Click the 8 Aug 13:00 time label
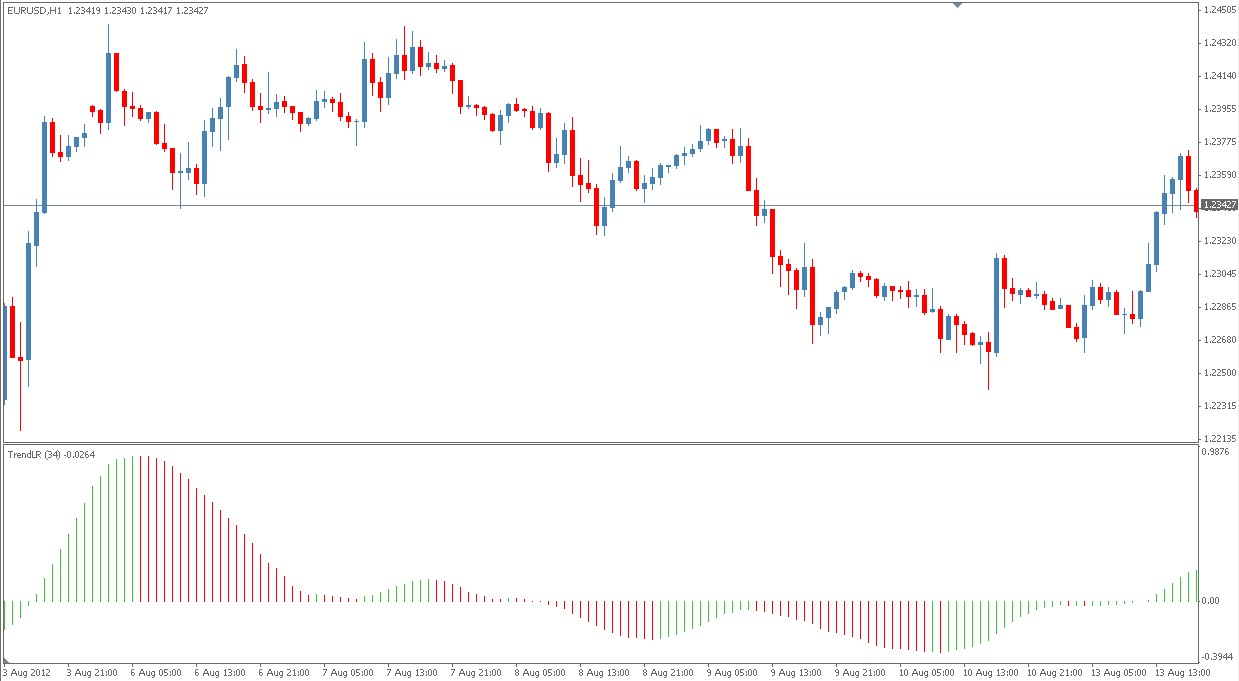The width and height of the screenshot is (1239, 681). [604, 673]
